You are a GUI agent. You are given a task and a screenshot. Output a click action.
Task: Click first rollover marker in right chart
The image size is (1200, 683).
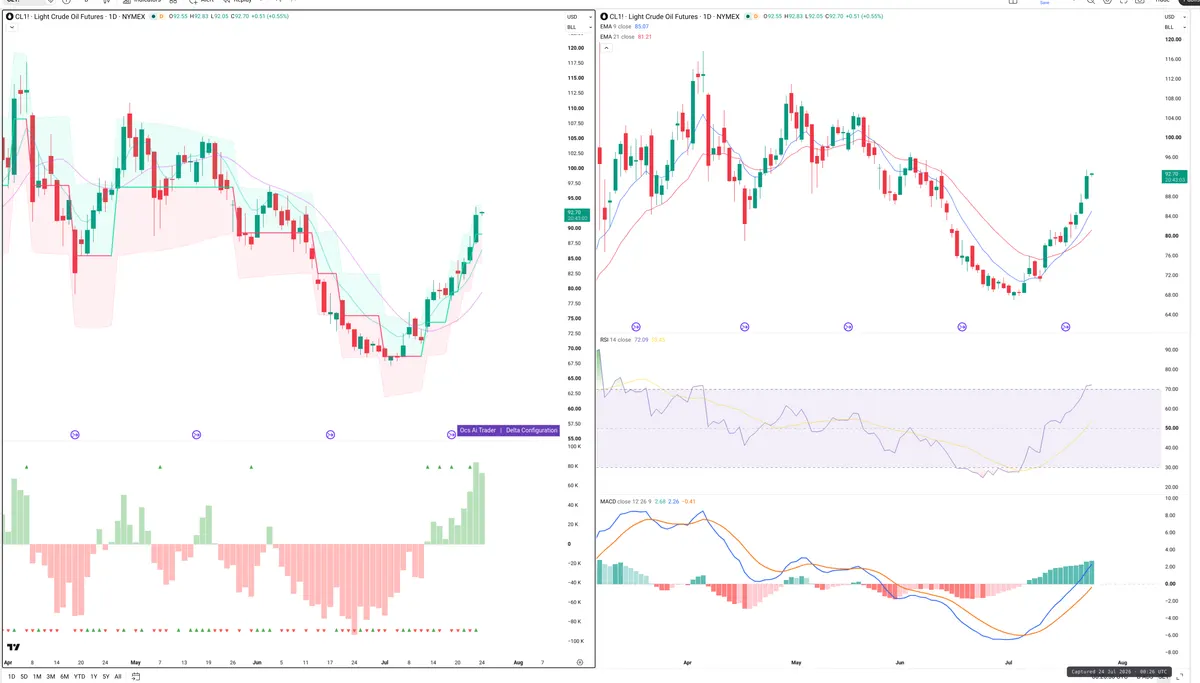coord(636,327)
